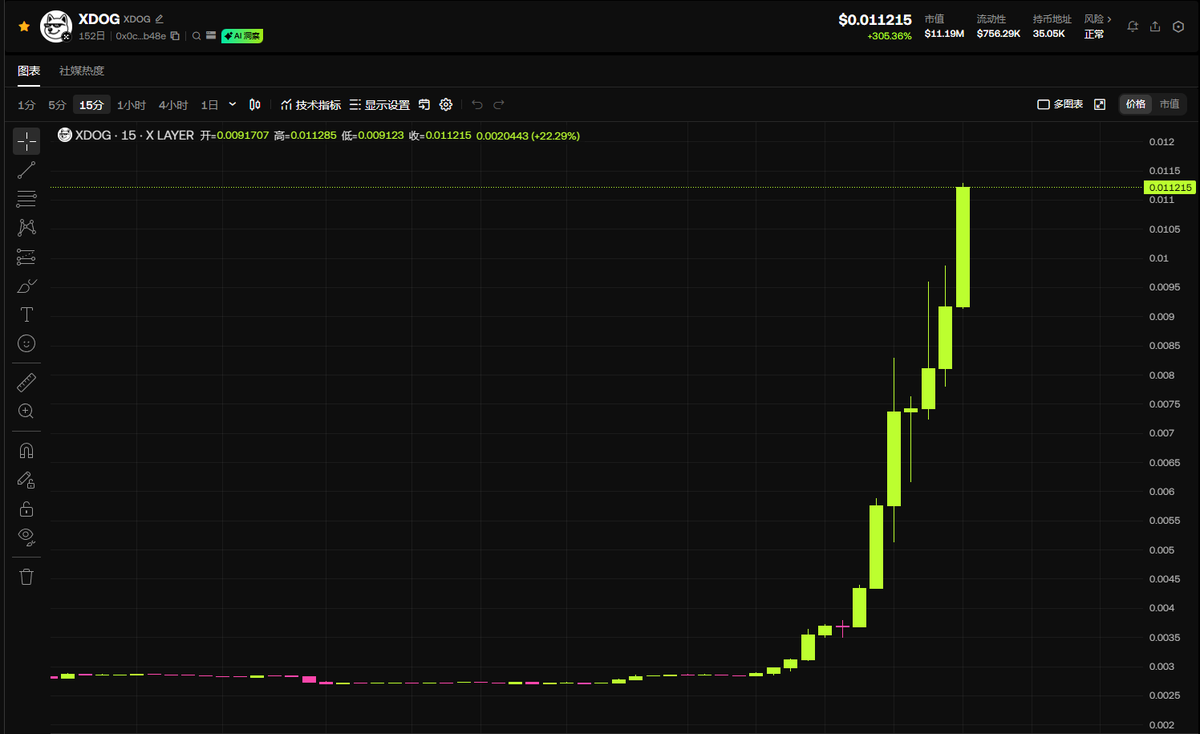Select the 4小时 timeframe
Screen dimensions: 1200x734
[172, 104]
